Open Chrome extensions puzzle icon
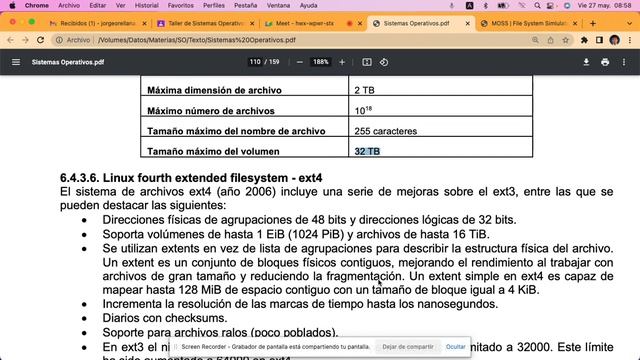 (x=584, y=40)
